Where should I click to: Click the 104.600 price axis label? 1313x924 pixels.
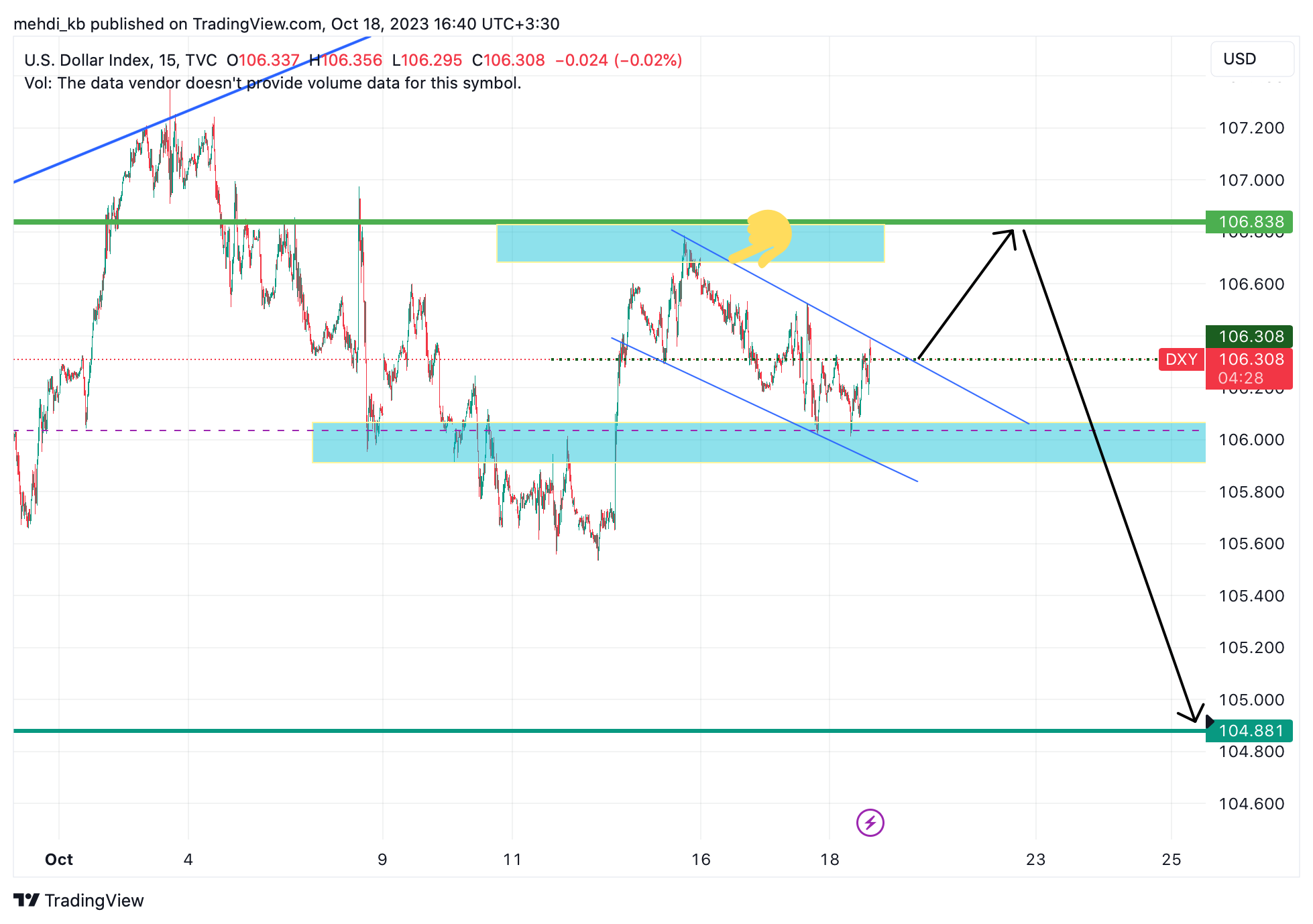tap(1251, 804)
